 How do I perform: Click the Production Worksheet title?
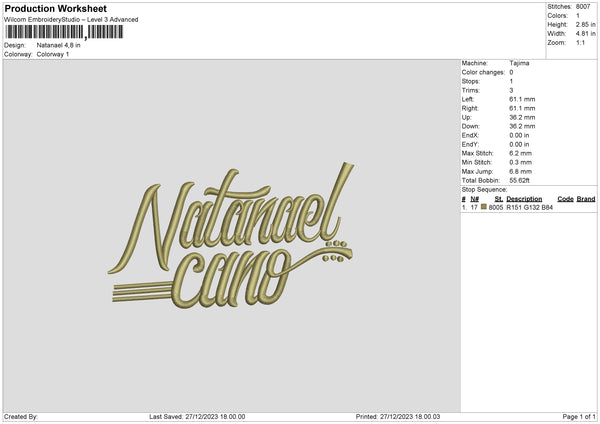coord(55,8)
